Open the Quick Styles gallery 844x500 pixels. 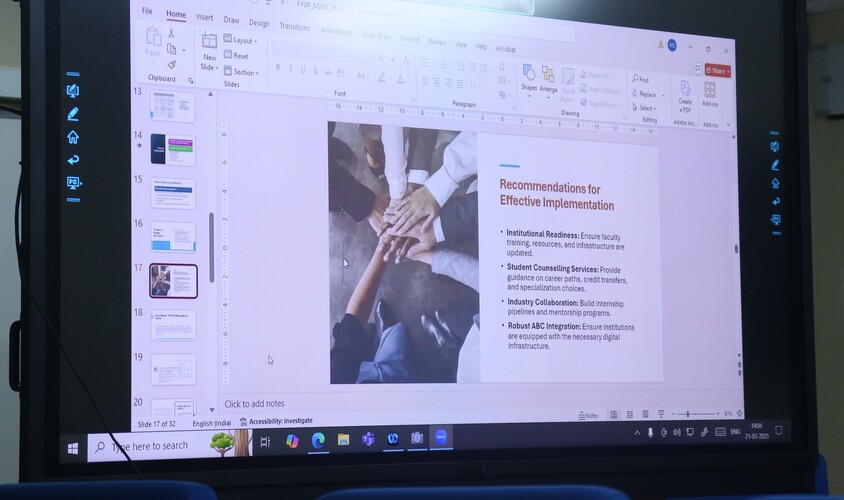click(x=567, y=85)
